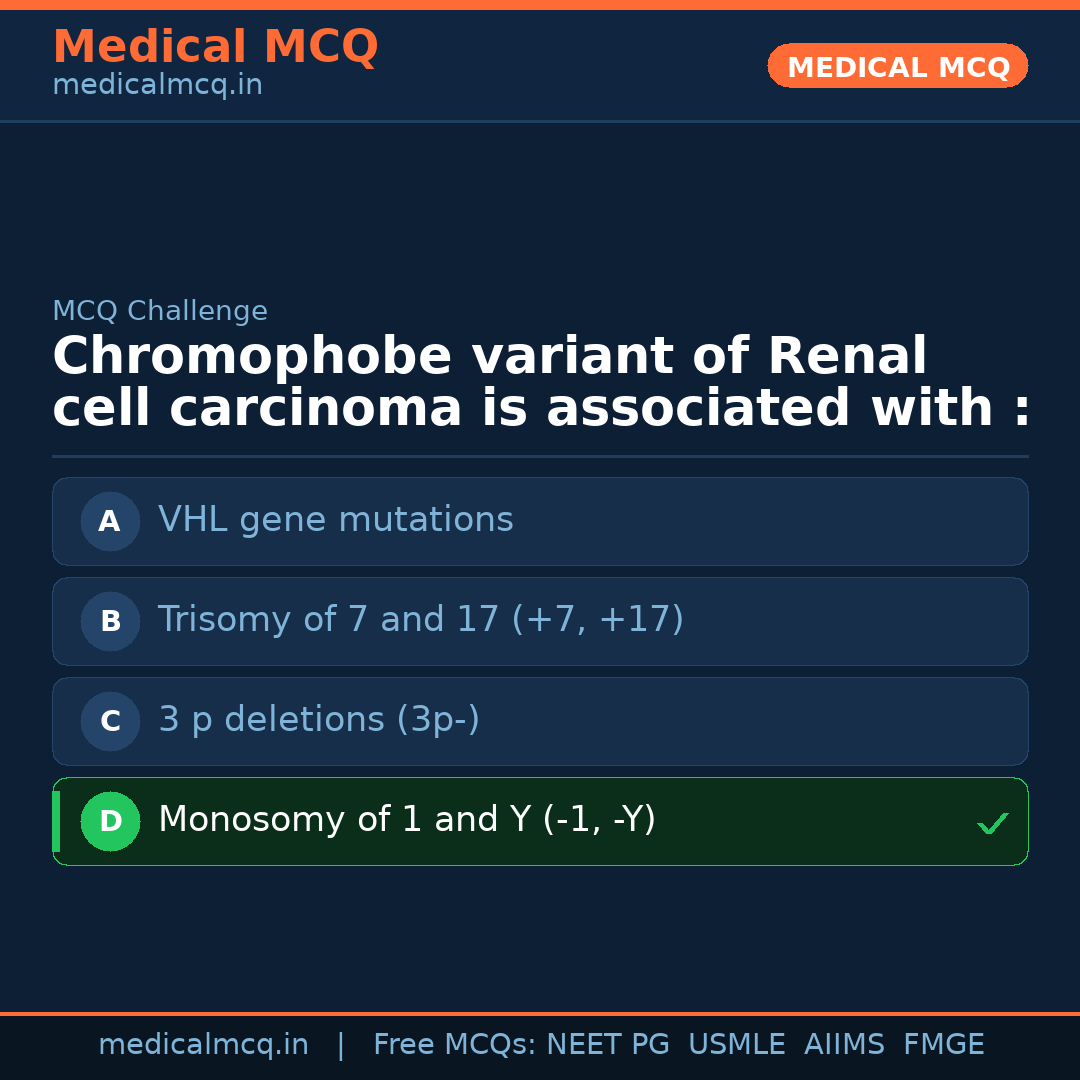Viewport: 1080px width, 1080px height.
Task: Click the FMGE footer label
Action: 943,1045
